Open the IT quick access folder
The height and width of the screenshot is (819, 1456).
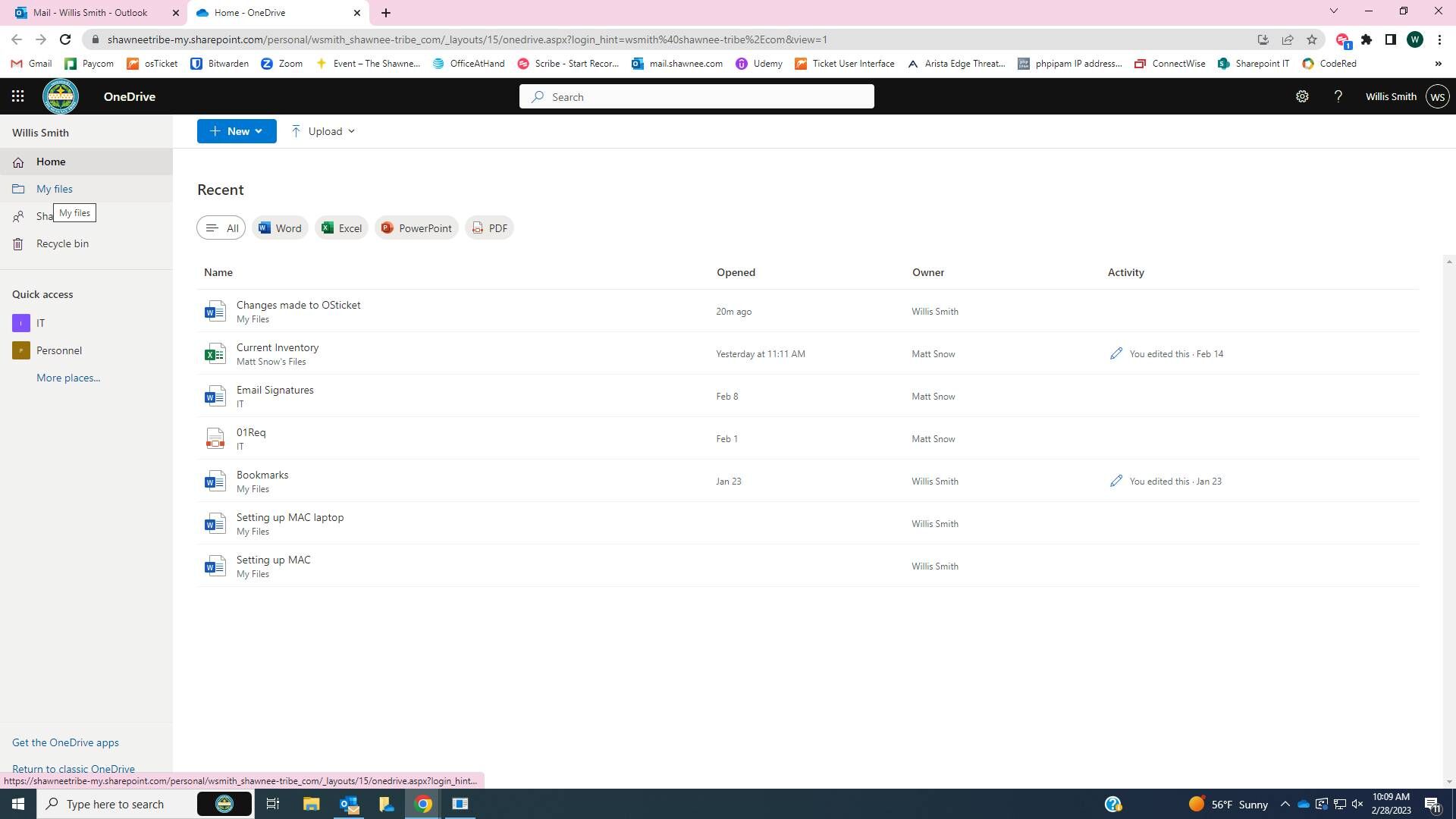[41, 322]
